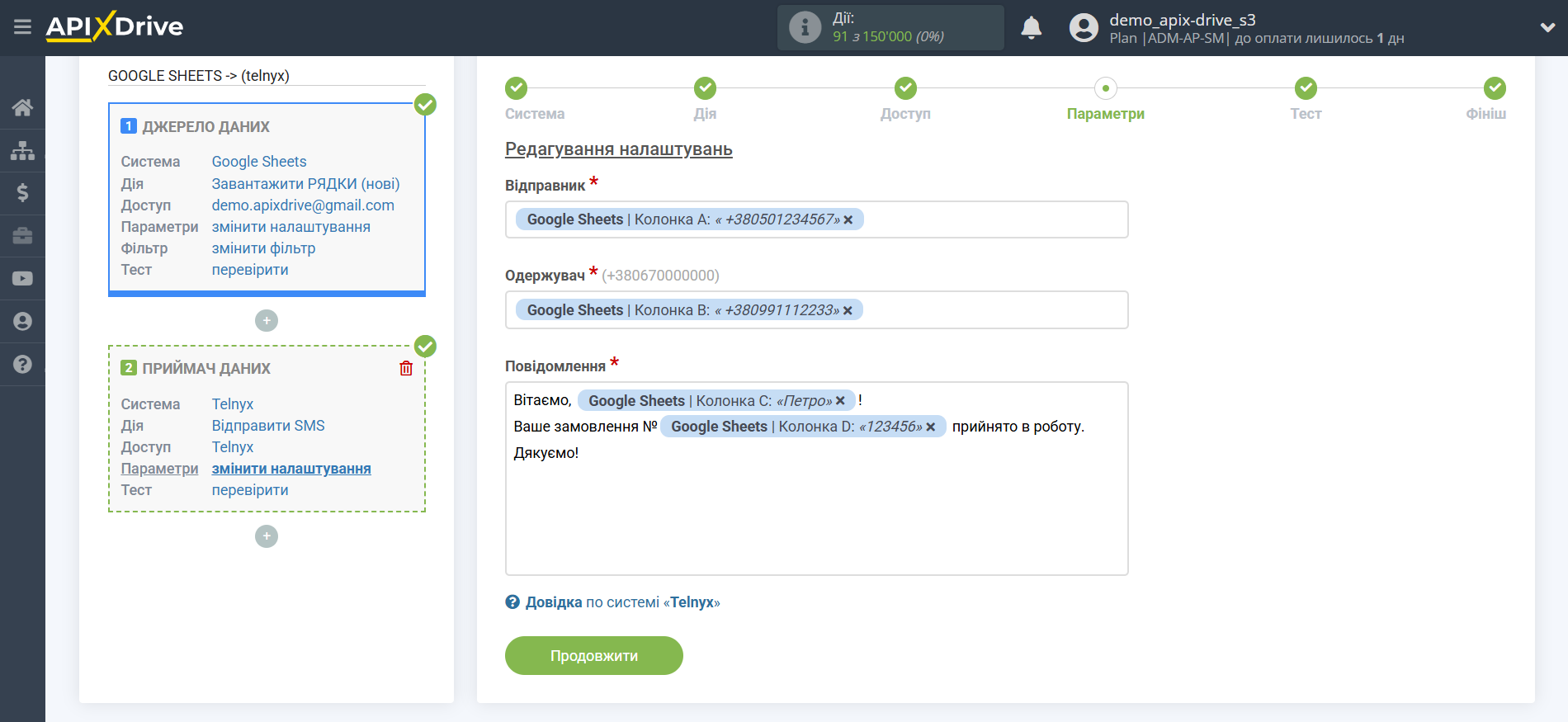Click змінити фільтр link

263,248
